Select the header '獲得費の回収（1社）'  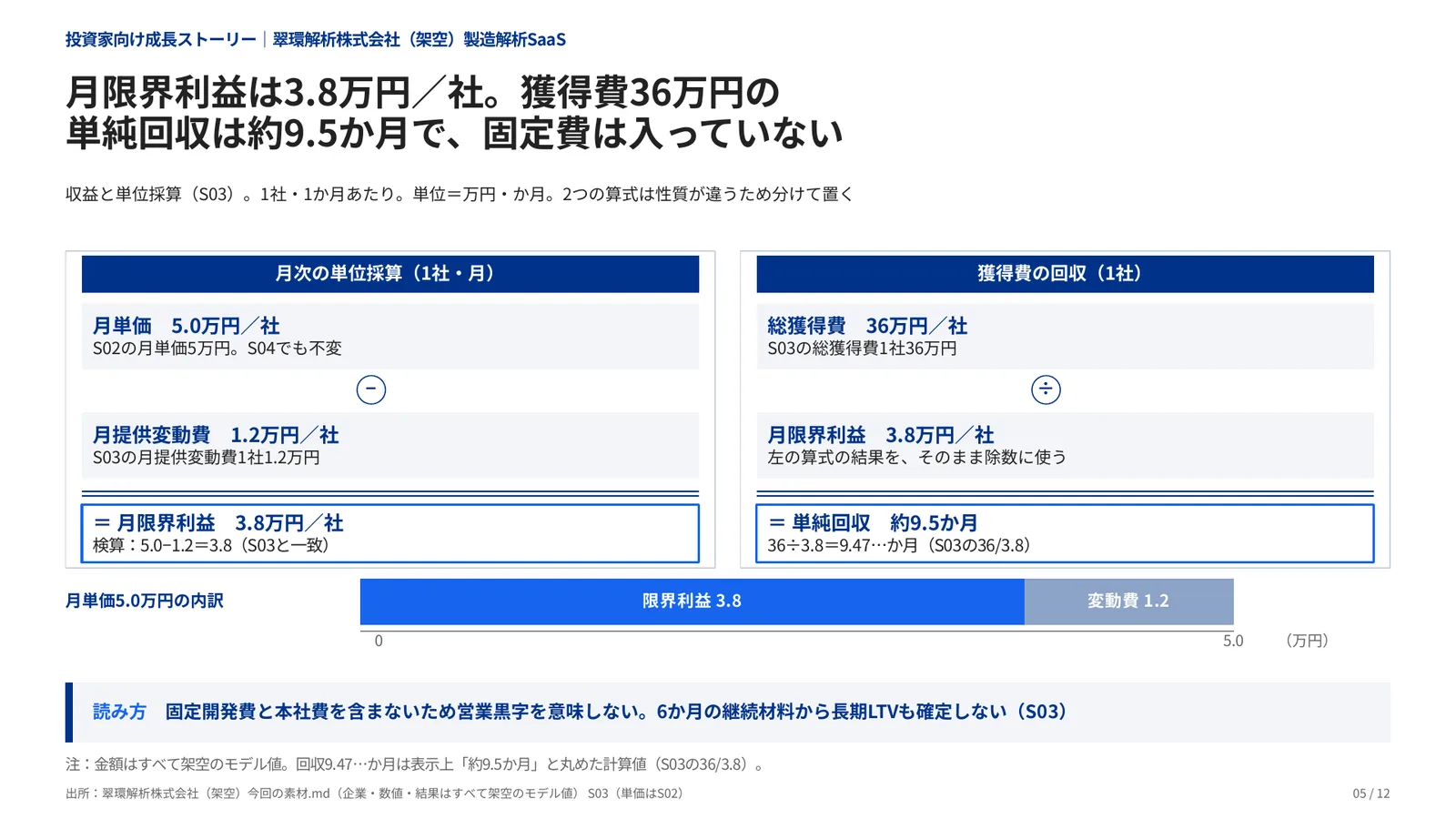click(1065, 274)
